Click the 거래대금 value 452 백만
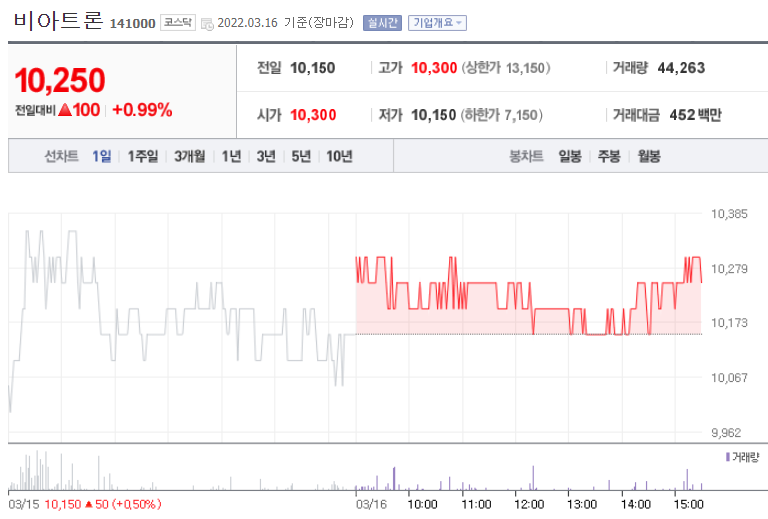The image size is (768, 519). [x=695, y=115]
